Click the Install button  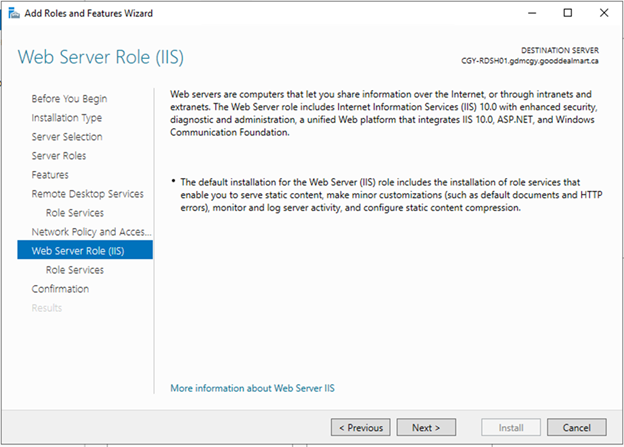511,427
